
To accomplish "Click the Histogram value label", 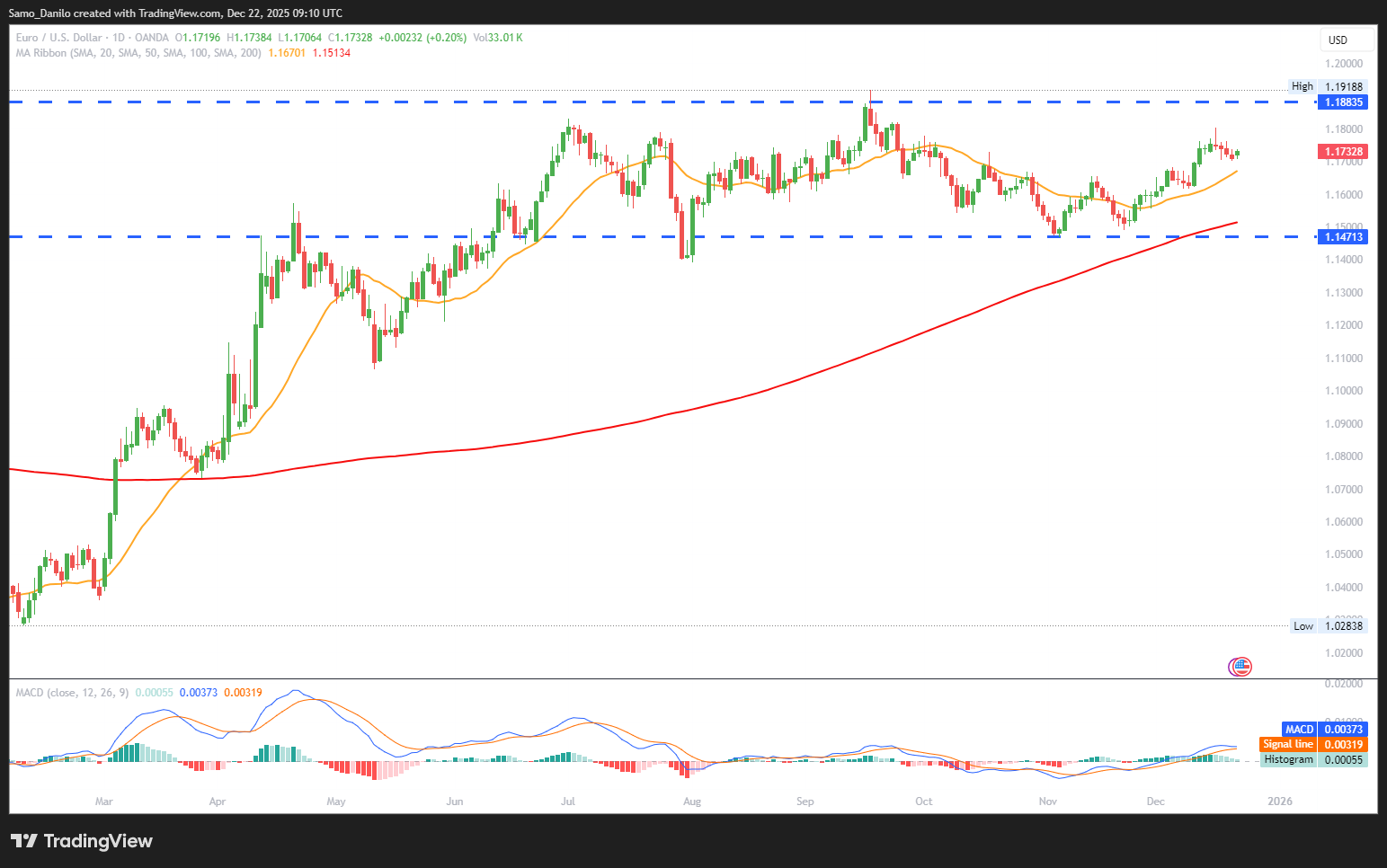I will pos(1313,759).
